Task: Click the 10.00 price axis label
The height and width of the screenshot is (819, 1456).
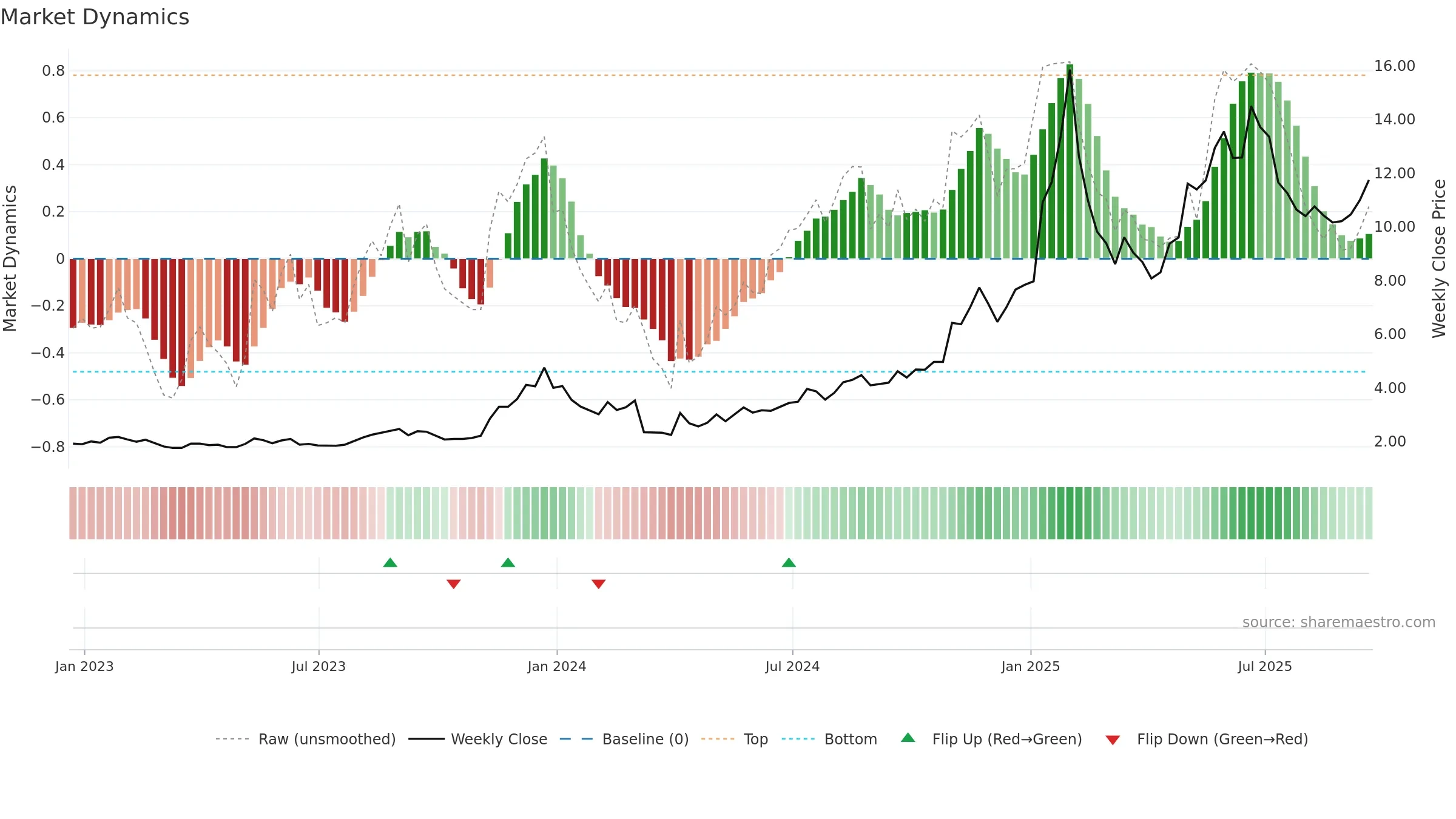Action: click(1395, 227)
